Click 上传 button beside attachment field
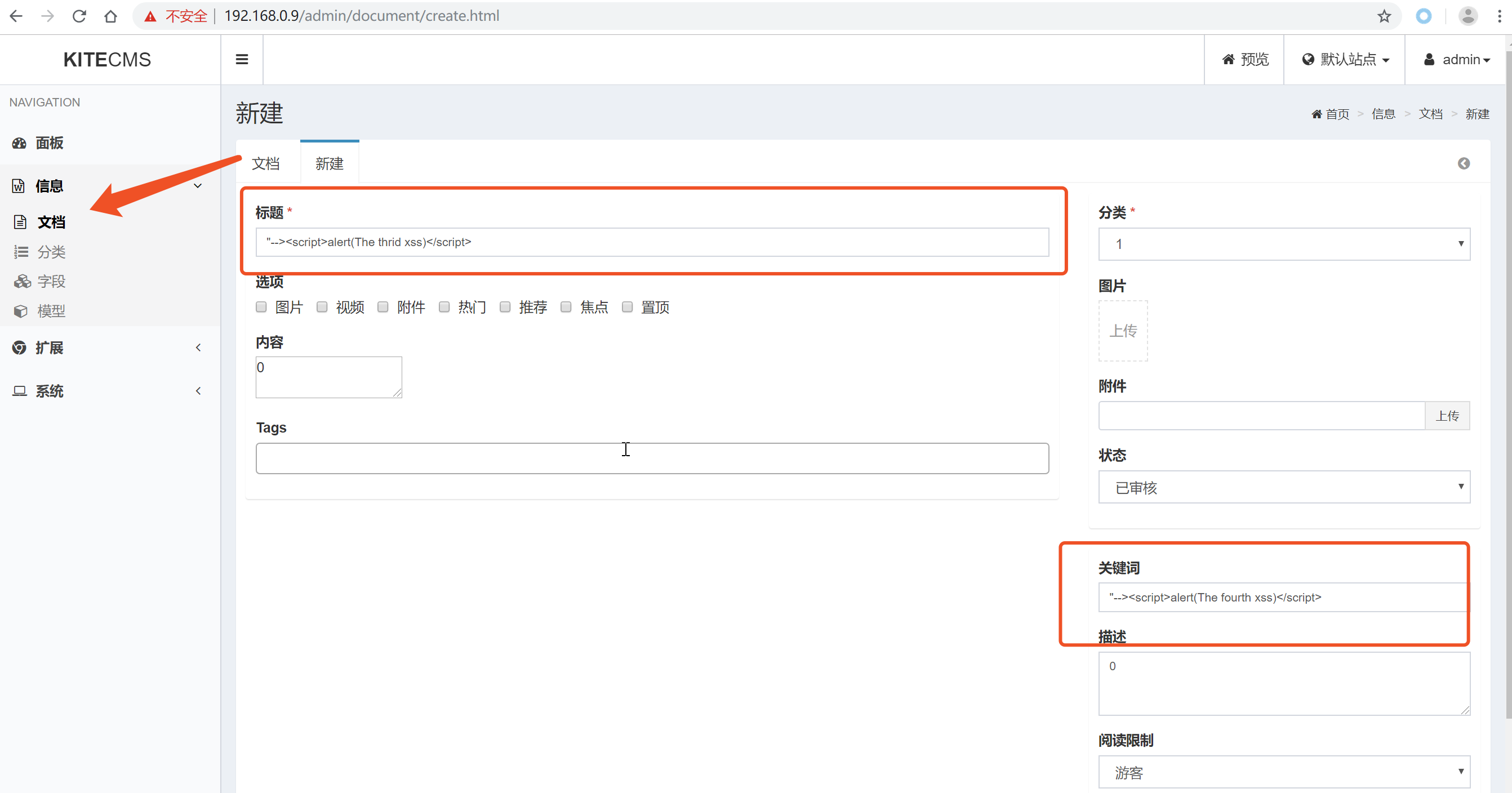The image size is (1512, 793). point(1447,416)
